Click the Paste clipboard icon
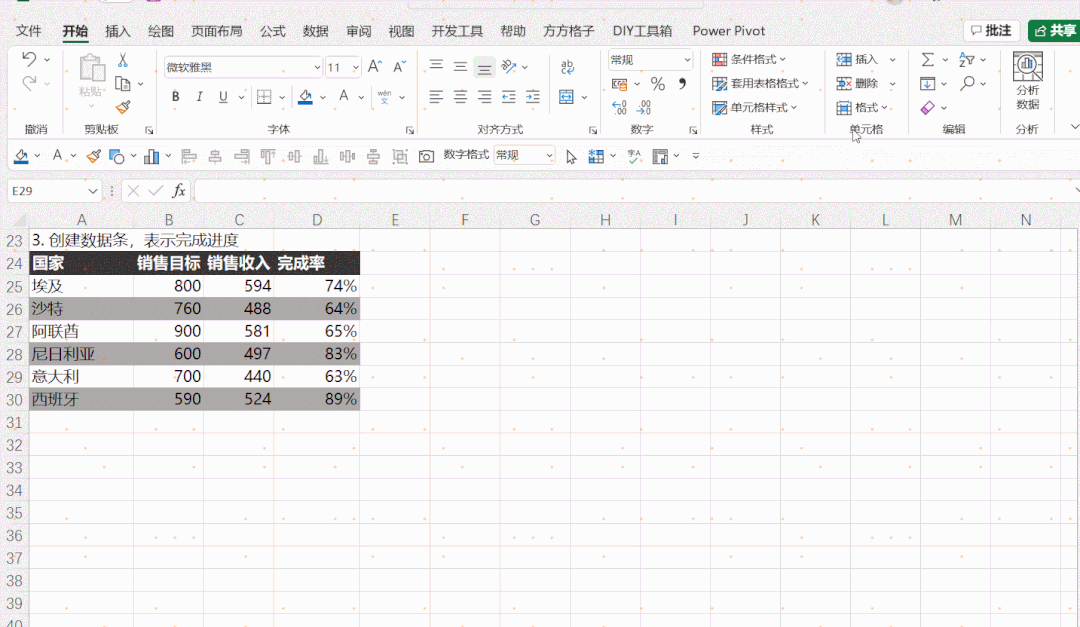This screenshot has width=1080, height=627. [x=91, y=68]
